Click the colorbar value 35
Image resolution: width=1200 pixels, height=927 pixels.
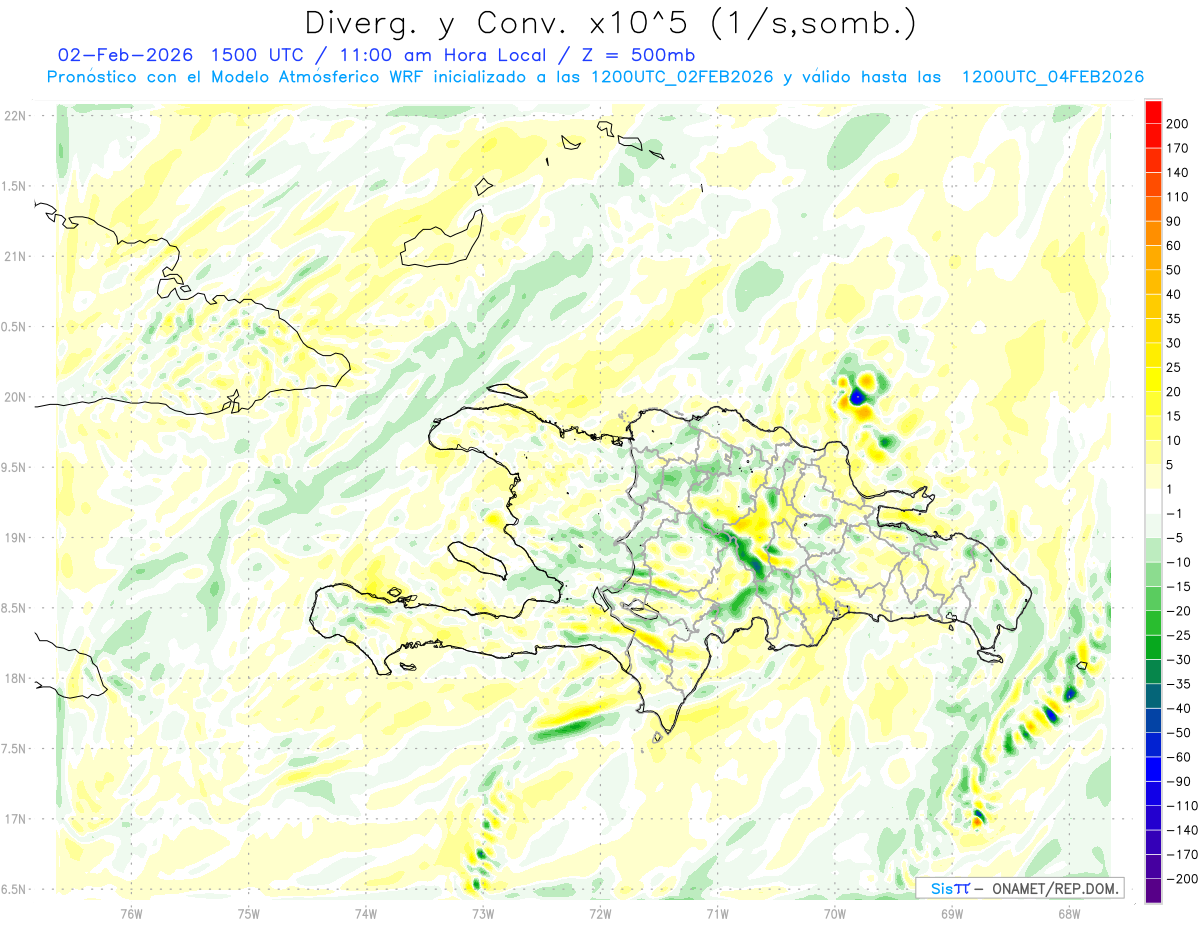[1174, 319]
